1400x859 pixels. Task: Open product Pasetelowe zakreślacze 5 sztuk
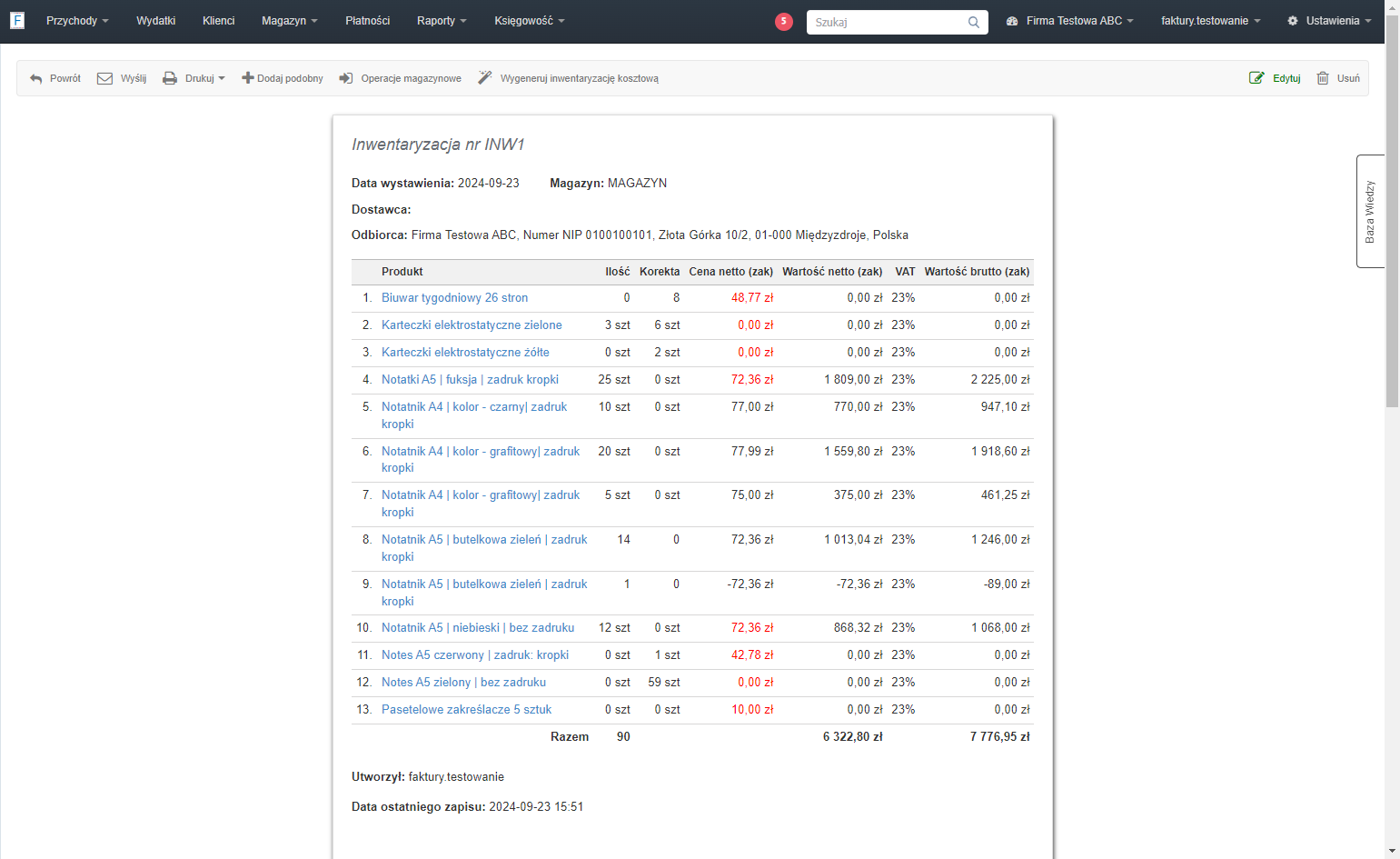click(x=466, y=709)
